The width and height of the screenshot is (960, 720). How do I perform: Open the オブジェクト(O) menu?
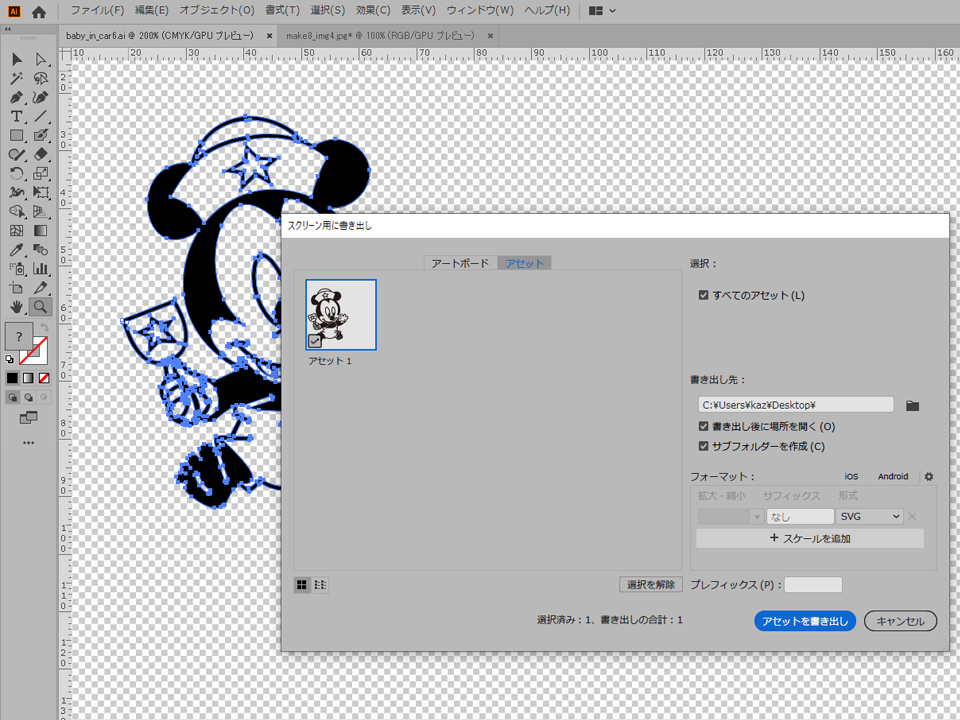point(217,10)
